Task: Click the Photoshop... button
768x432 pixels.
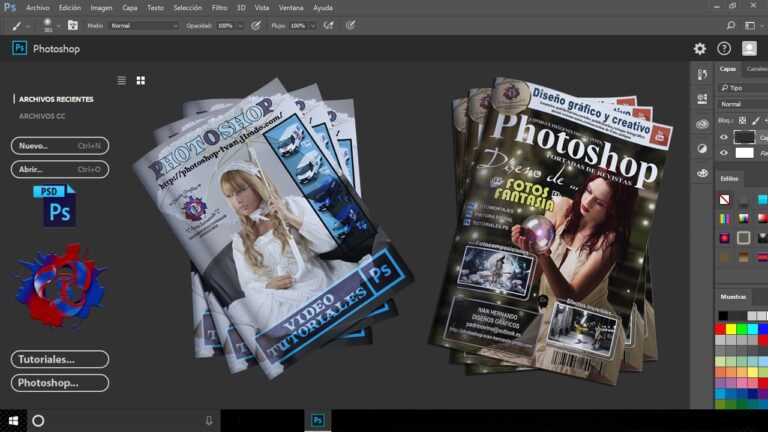Action: coord(60,383)
